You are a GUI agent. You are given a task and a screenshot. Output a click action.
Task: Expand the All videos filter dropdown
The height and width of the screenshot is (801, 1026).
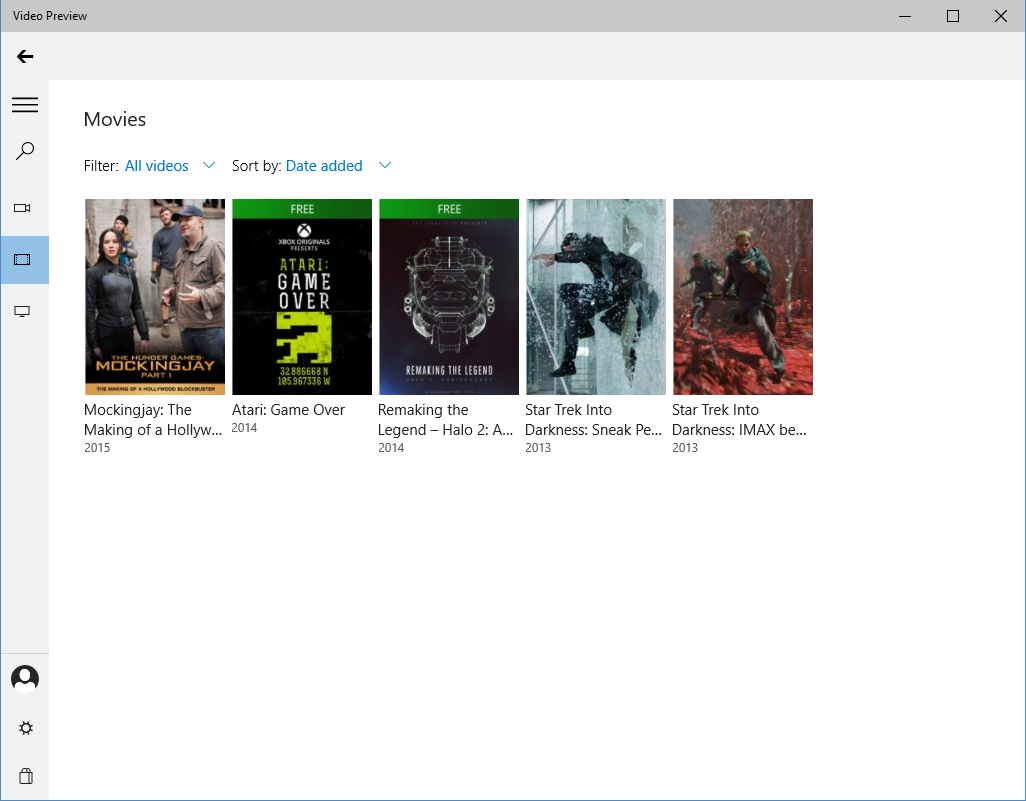coord(157,166)
